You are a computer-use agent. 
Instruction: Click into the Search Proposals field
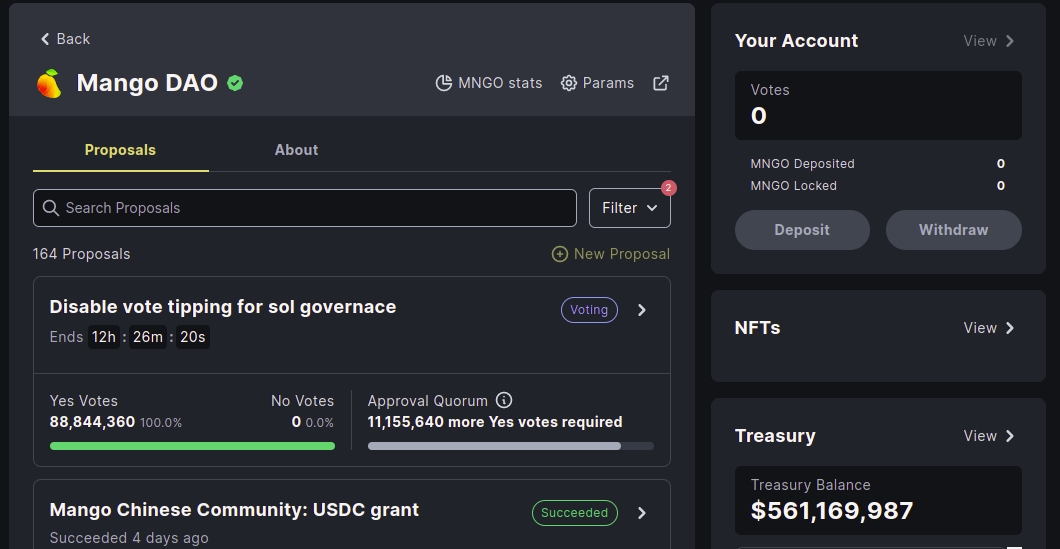pyautogui.click(x=310, y=208)
